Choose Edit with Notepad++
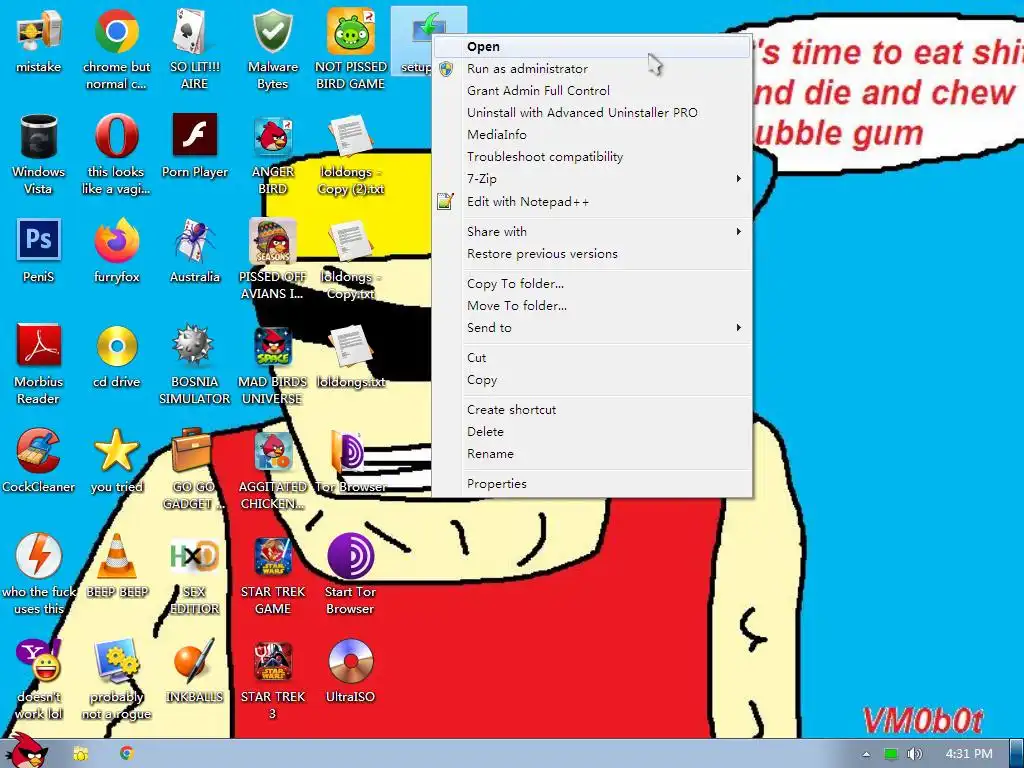The height and width of the screenshot is (768, 1024). [x=592, y=202]
